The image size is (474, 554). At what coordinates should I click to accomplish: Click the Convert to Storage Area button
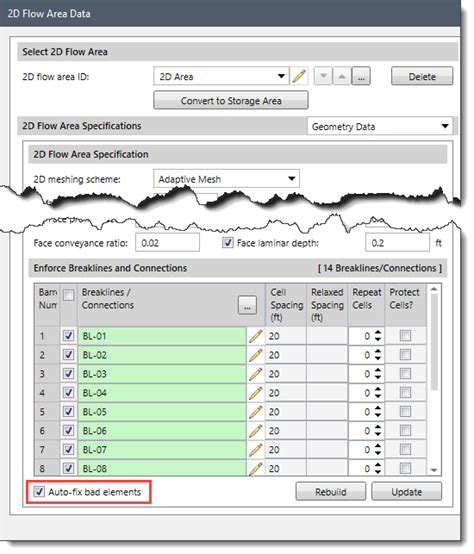point(231,101)
